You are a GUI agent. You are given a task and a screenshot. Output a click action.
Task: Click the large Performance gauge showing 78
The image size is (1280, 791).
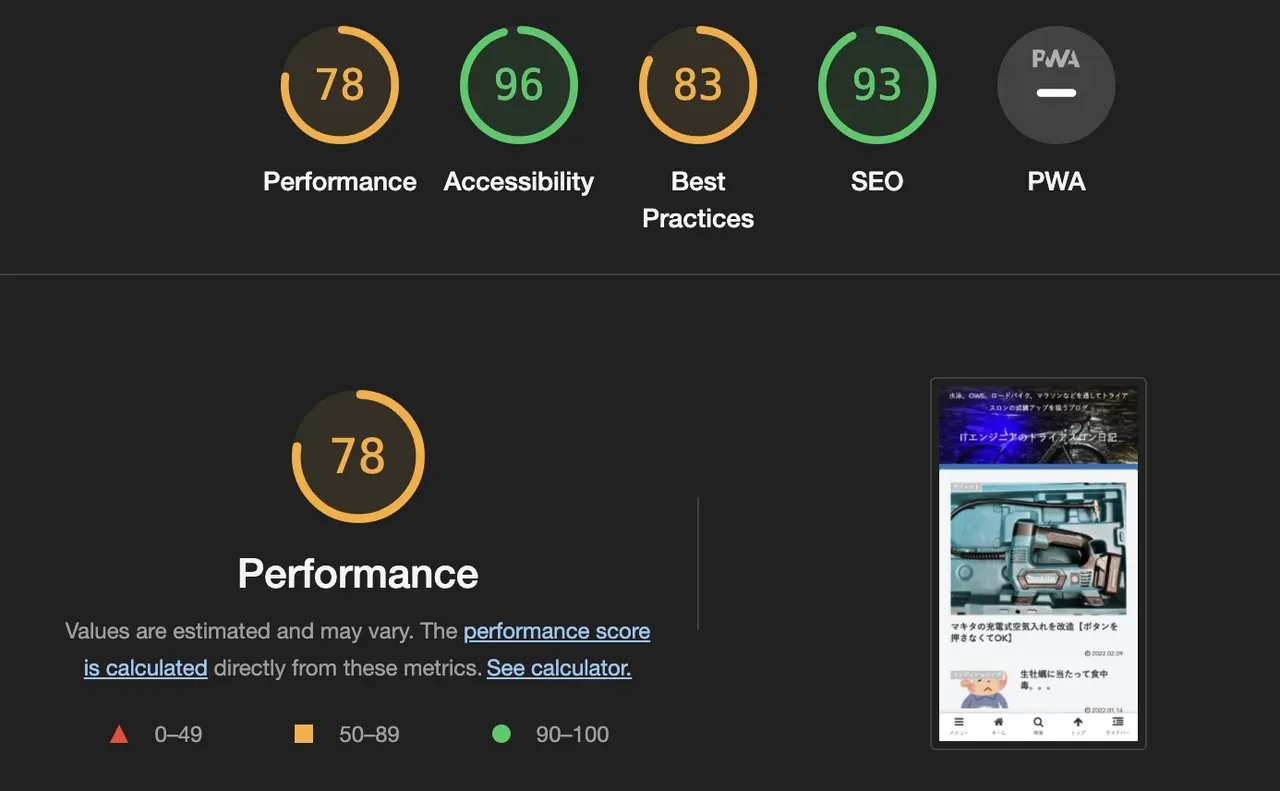[x=358, y=456]
